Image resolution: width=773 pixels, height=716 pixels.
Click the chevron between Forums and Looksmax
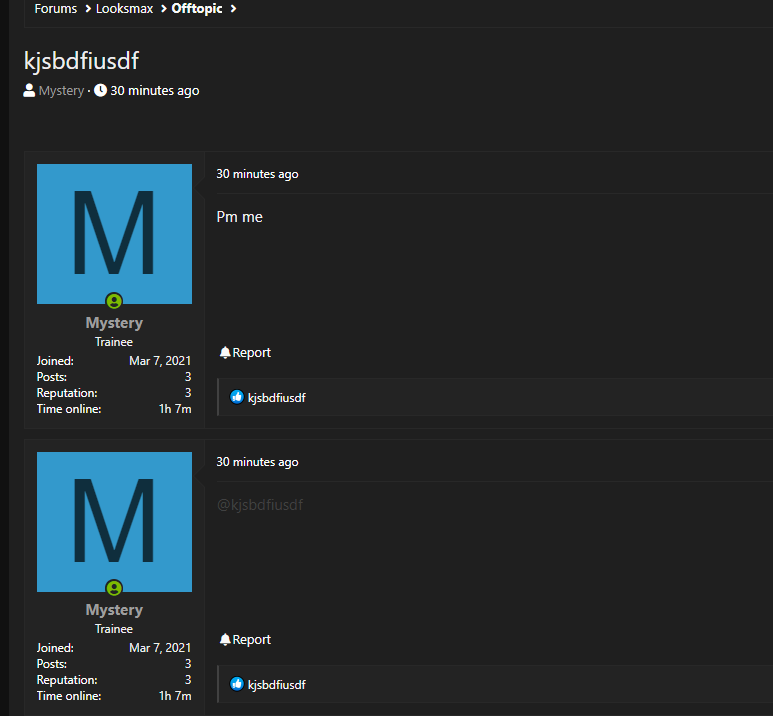point(88,9)
